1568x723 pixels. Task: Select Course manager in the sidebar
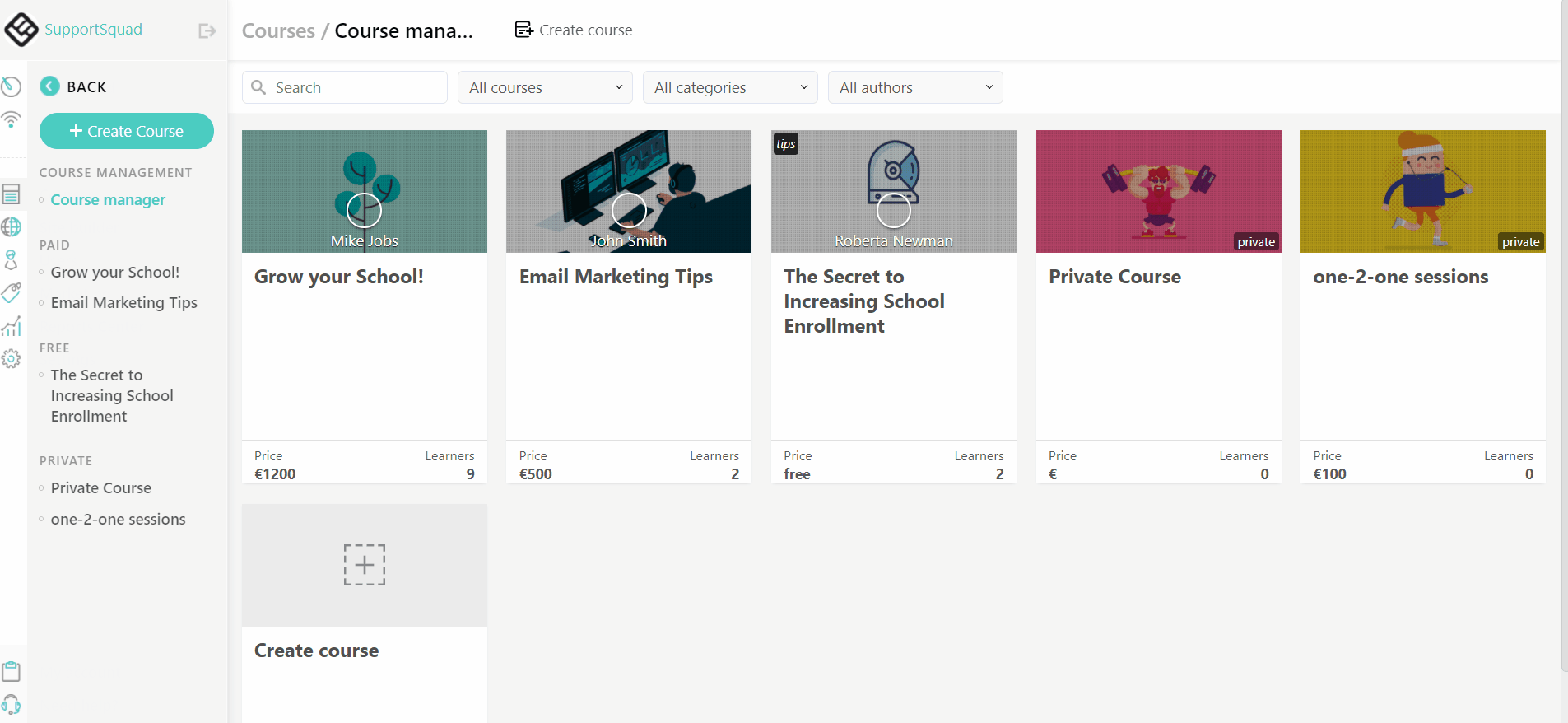[x=108, y=200]
